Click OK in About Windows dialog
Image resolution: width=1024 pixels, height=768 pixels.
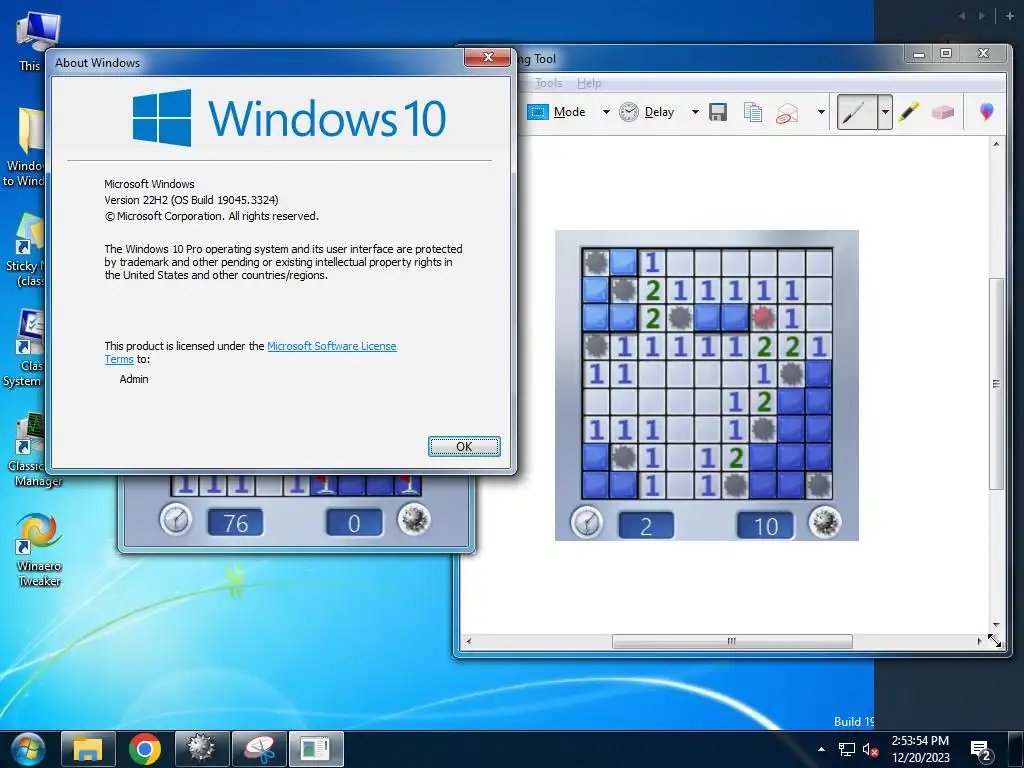(x=464, y=447)
